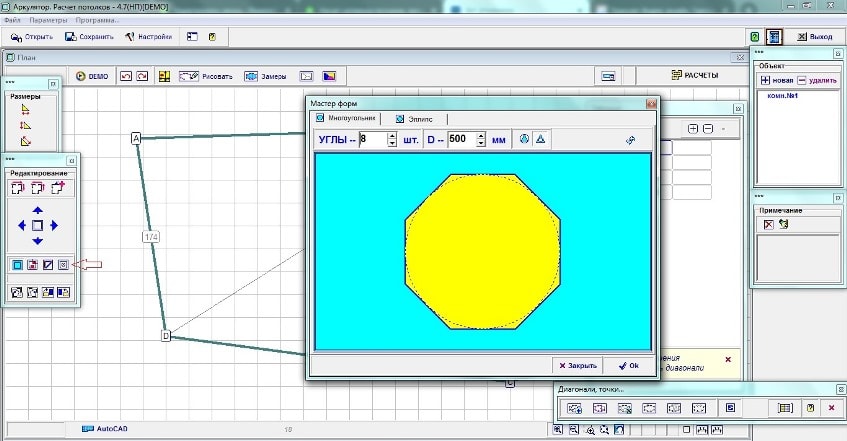Viewport: 847px width, 441px height.
Task: Click the green calculator icon at top right
Action: 754,37
